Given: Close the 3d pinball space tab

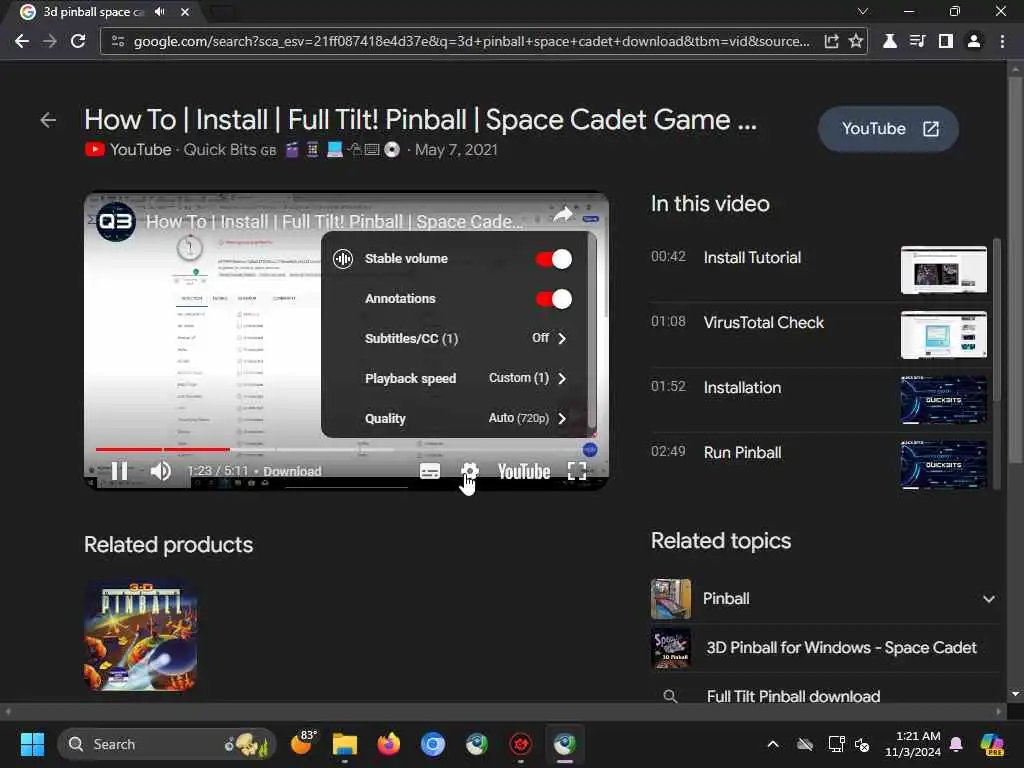Looking at the screenshot, I should pos(185,12).
